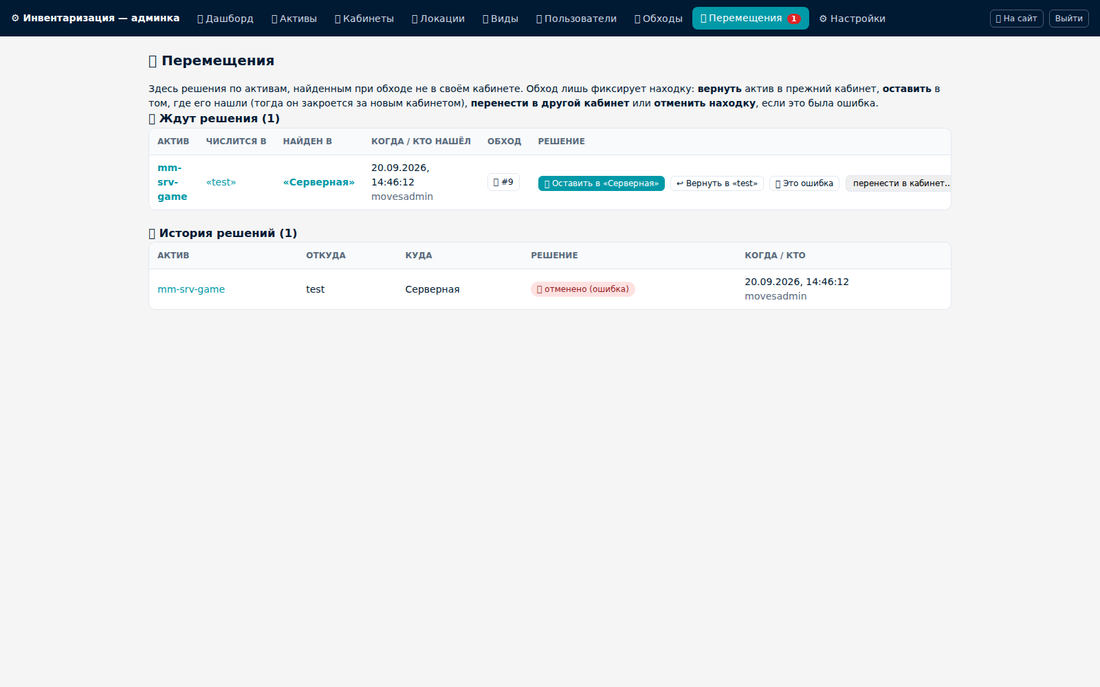The height and width of the screenshot is (687, 1100).
Task: Click movesadmin under pending row date
Action: click(402, 196)
